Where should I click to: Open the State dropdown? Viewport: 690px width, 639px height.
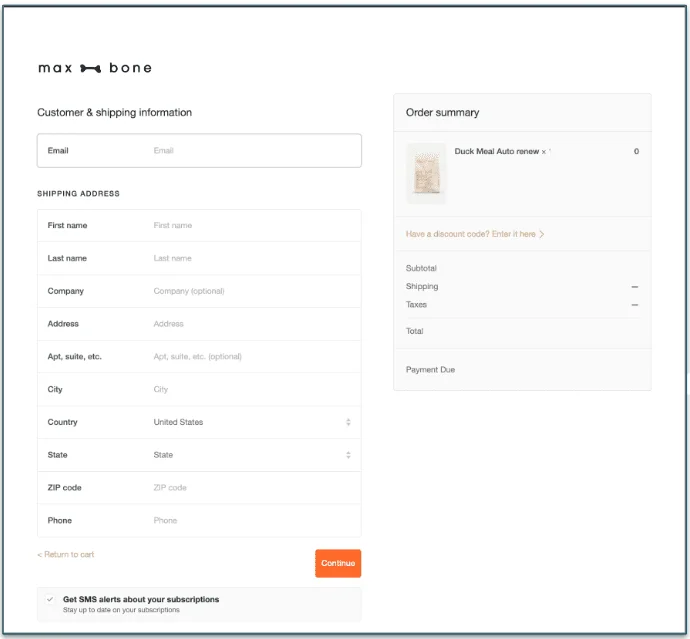[199, 455]
